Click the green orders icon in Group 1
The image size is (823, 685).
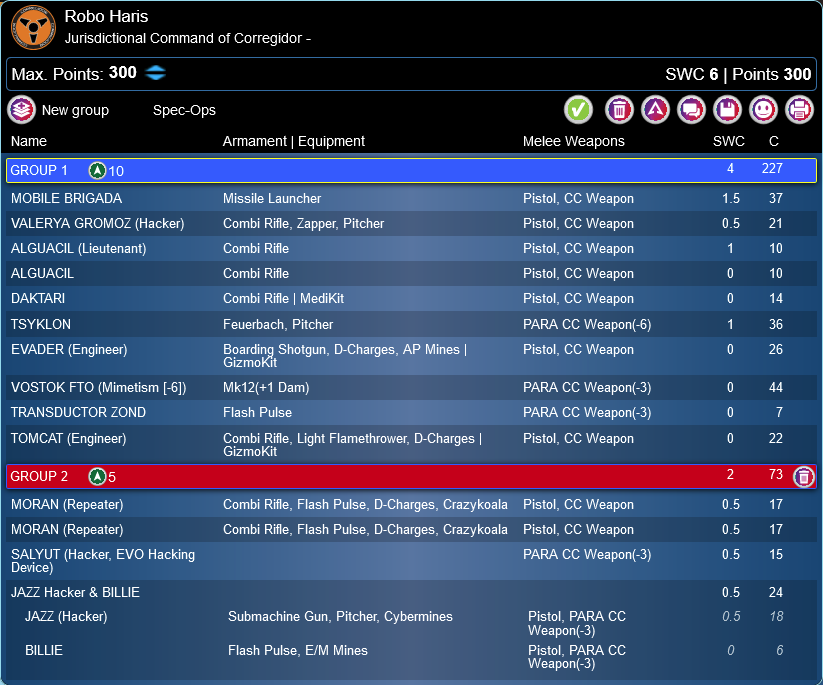(x=97, y=171)
